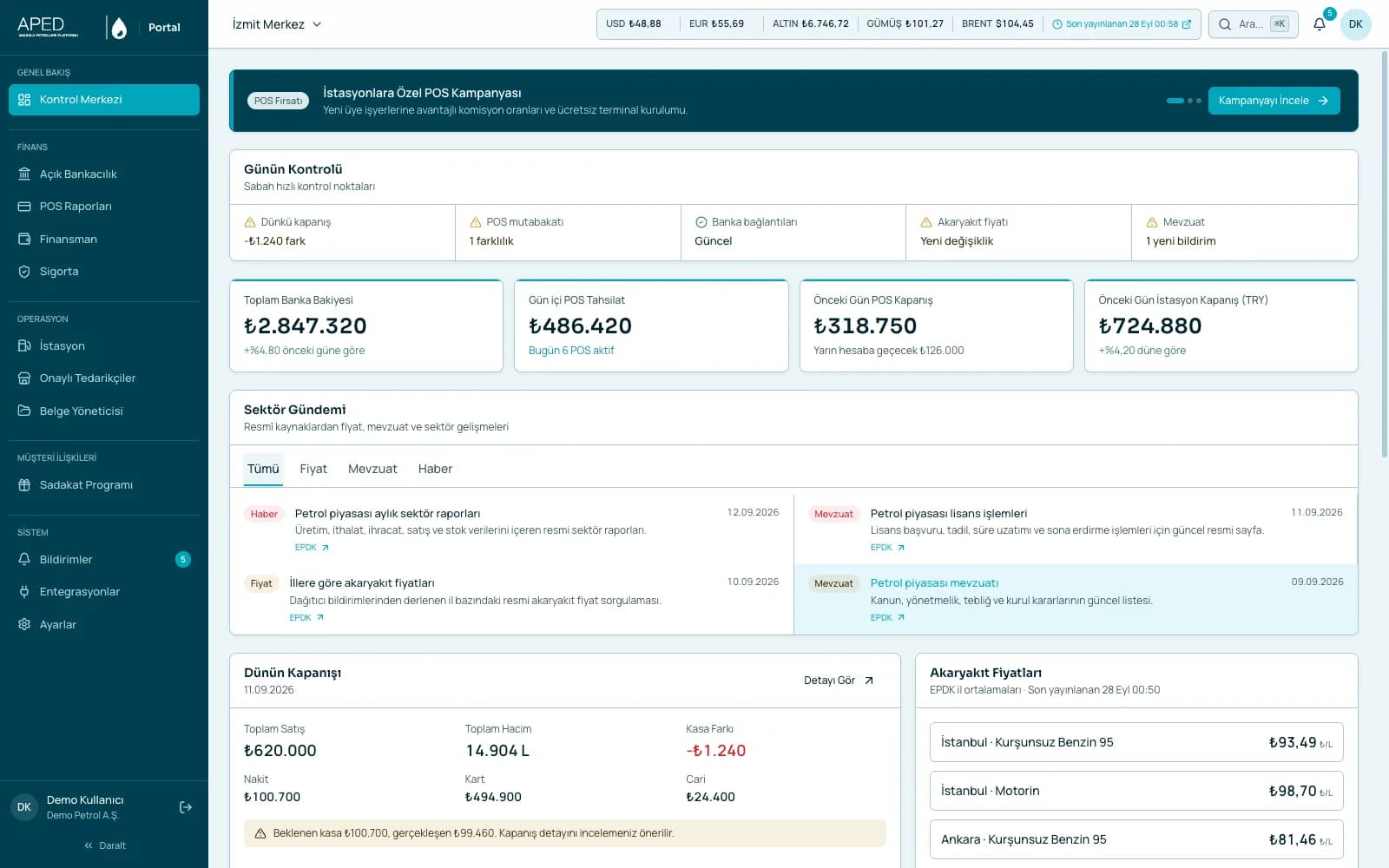Viewport: 1389px width, 868px height.
Task: Open the POS mutabakatı control item
Action: (568, 233)
